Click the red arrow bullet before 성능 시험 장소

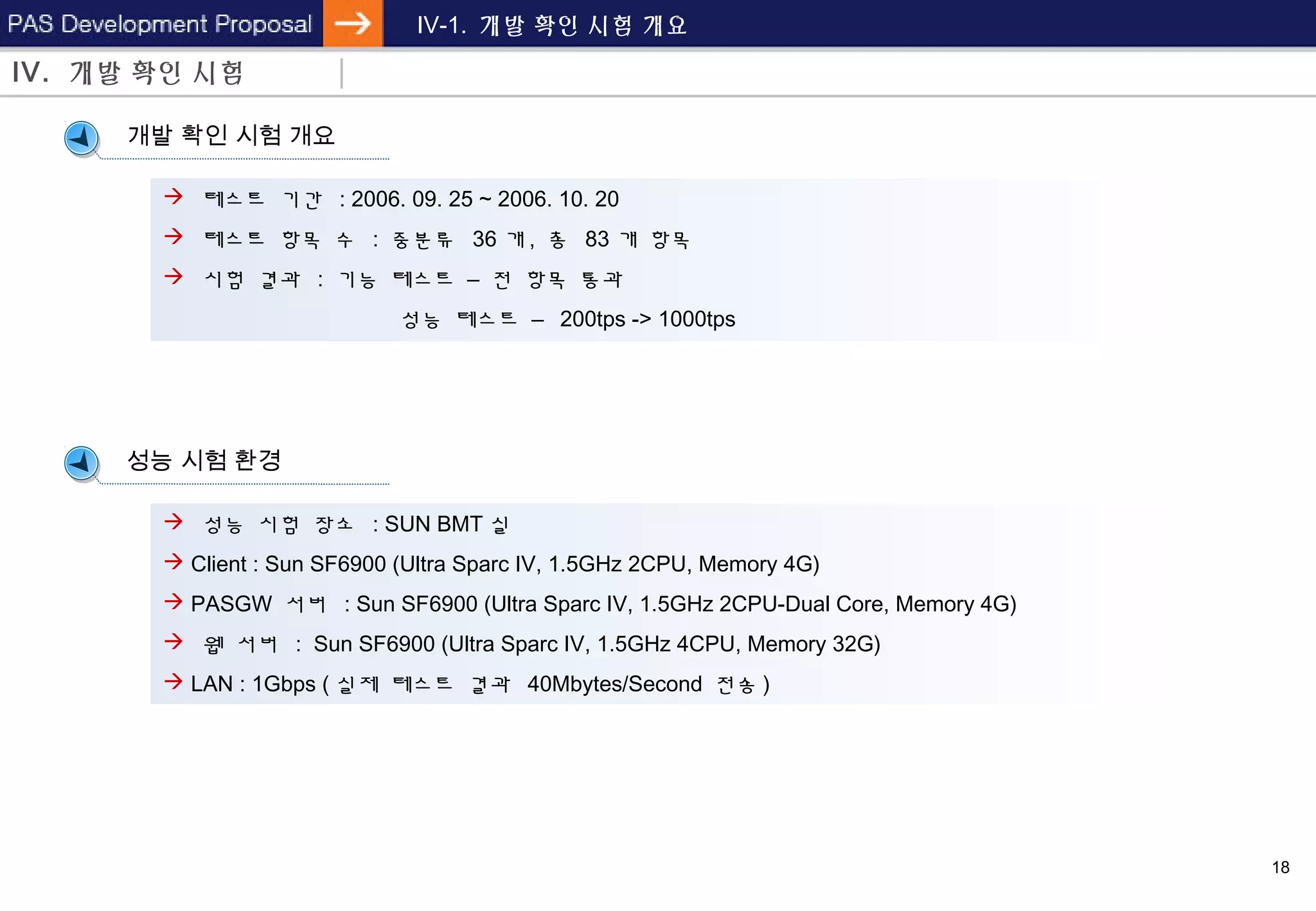(x=173, y=522)
